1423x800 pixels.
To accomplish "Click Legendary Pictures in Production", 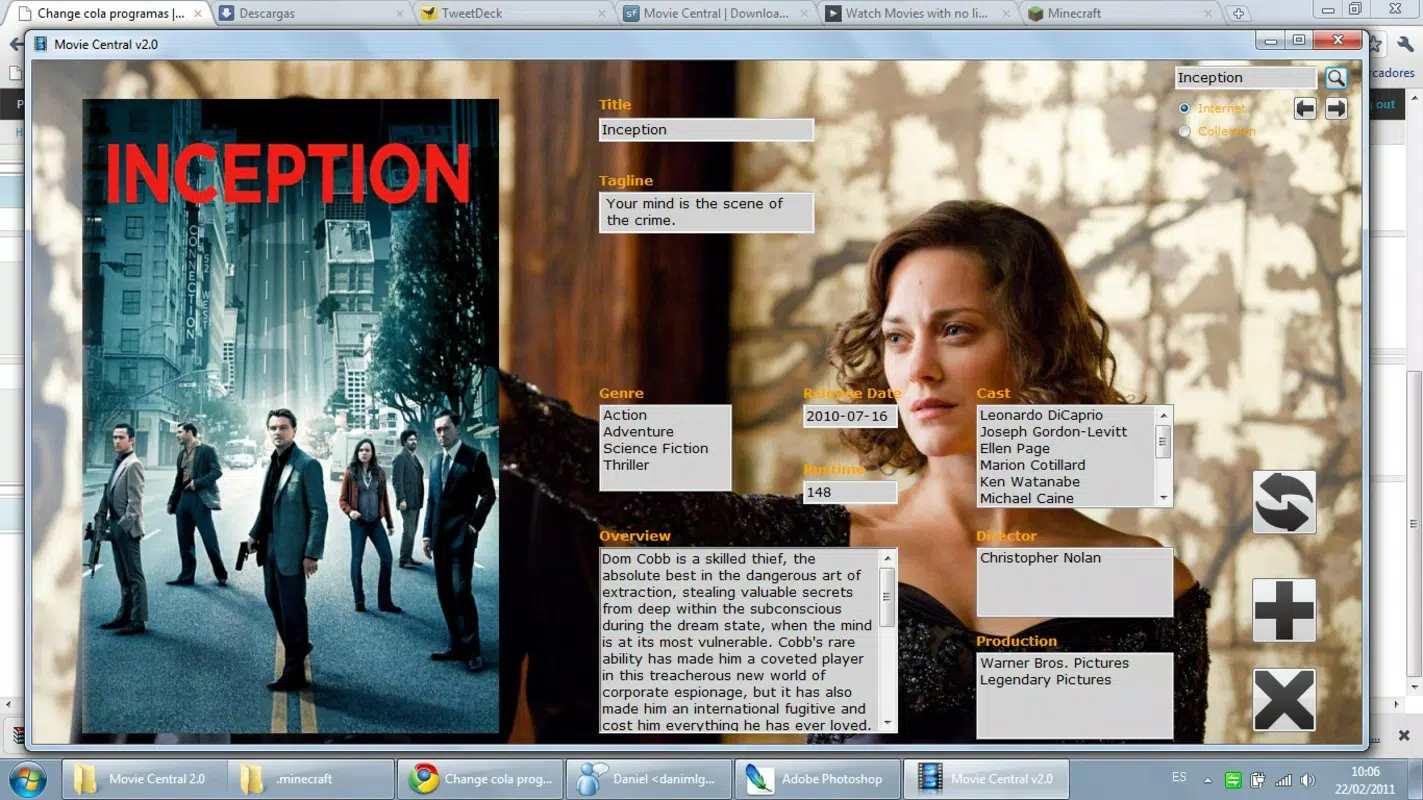I will click(x=1045, y=680).
